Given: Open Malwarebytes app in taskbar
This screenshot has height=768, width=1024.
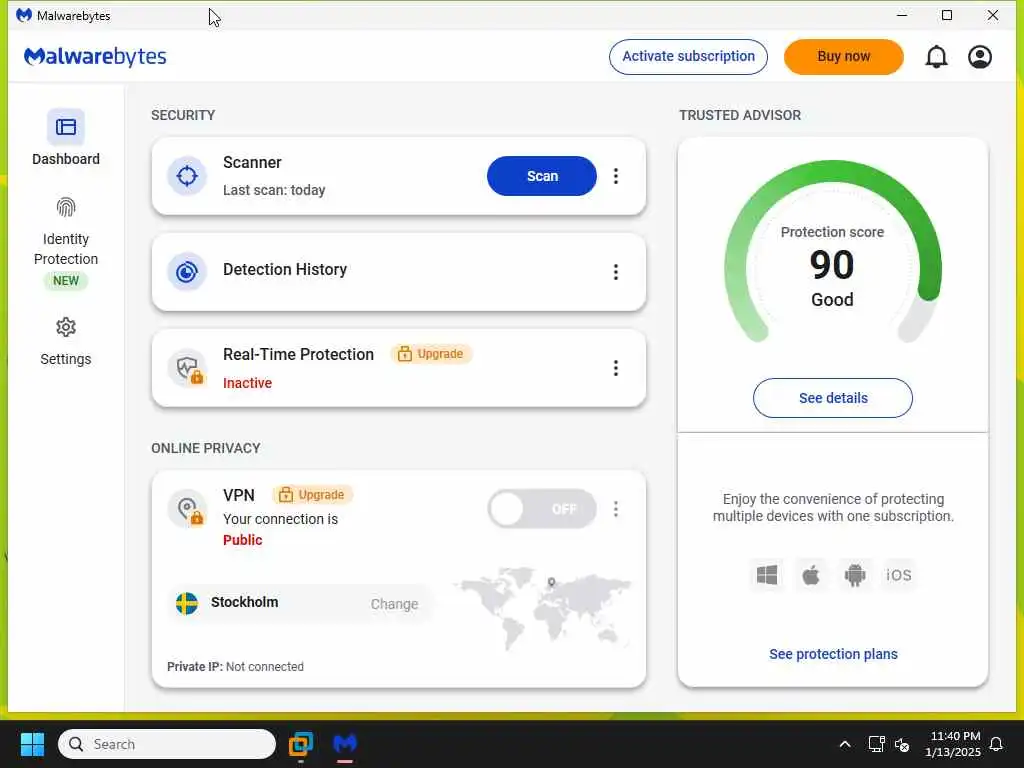Looking at the screenshot, I should tap(345, 744).
